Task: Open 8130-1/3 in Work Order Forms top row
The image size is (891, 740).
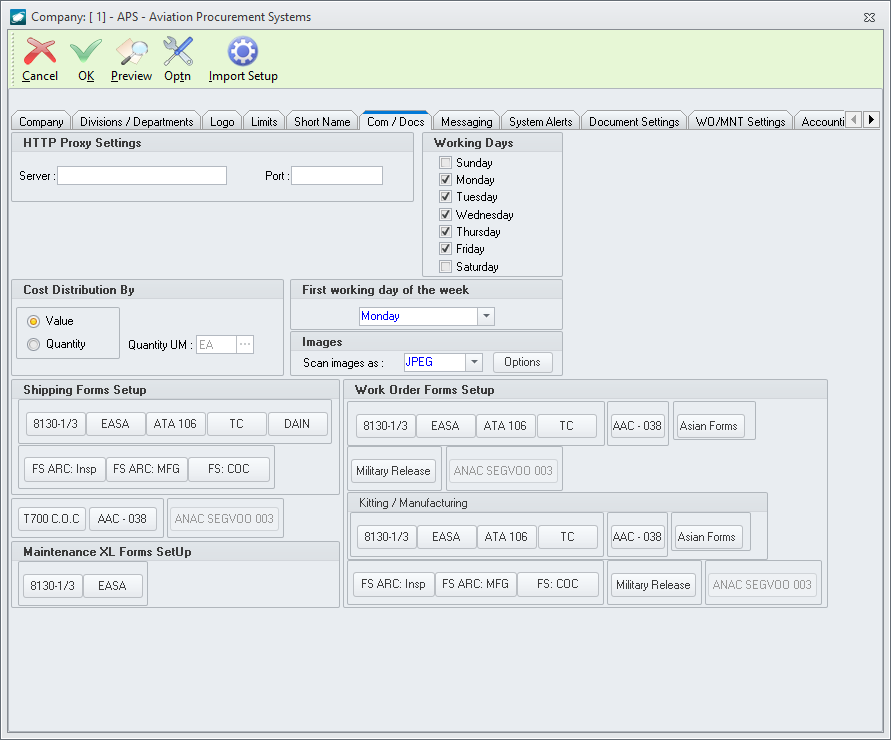Action: point(385,426)
